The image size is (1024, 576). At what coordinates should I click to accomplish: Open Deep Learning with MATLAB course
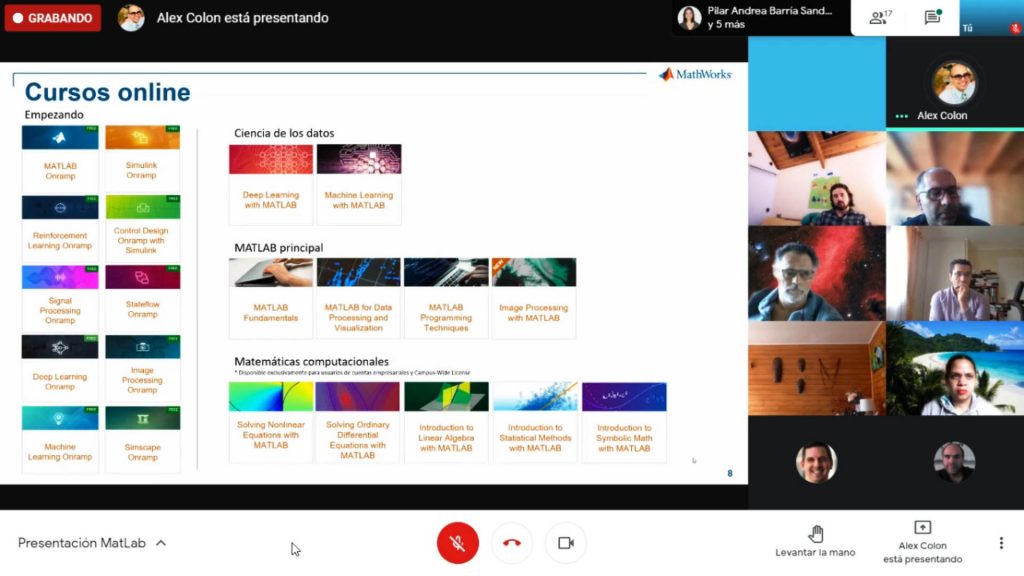point(270,184)
